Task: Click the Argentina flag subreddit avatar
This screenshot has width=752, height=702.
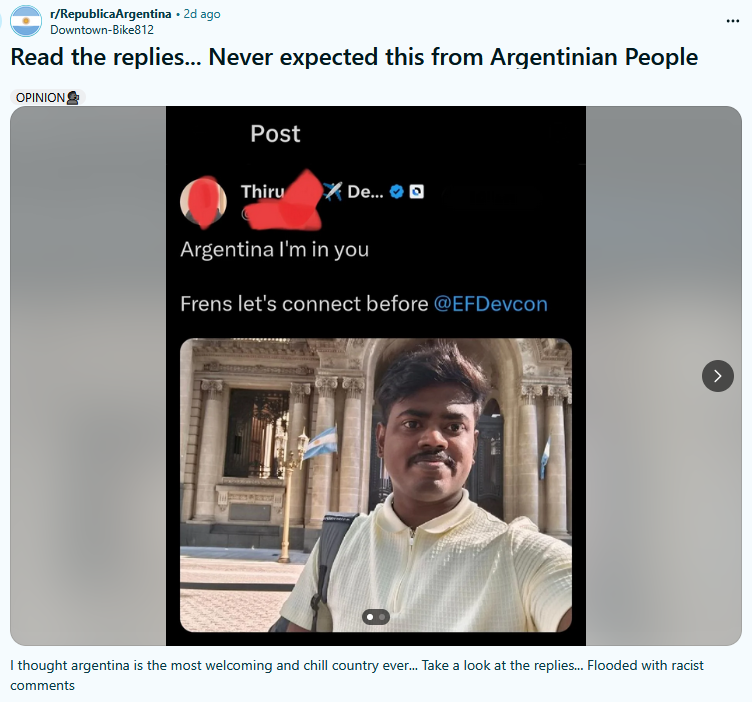Action: pos(26,21)
